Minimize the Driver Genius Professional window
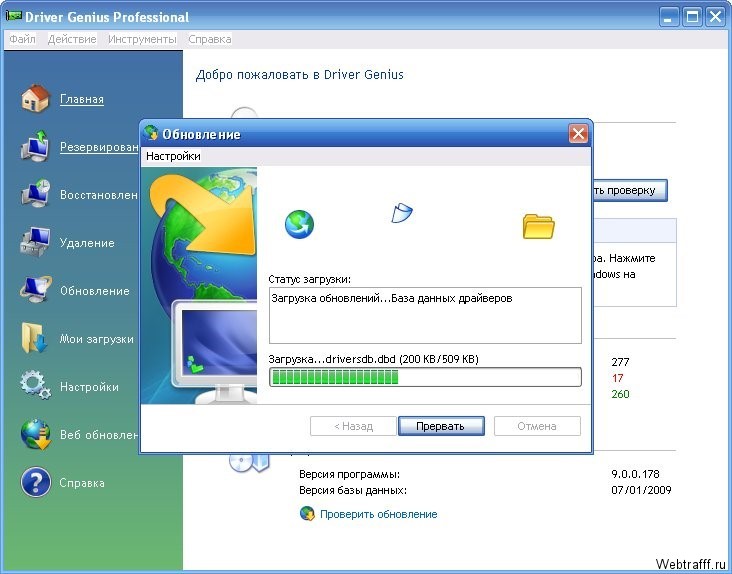This screenshot has width=732, height=574. tap(669, 17)
